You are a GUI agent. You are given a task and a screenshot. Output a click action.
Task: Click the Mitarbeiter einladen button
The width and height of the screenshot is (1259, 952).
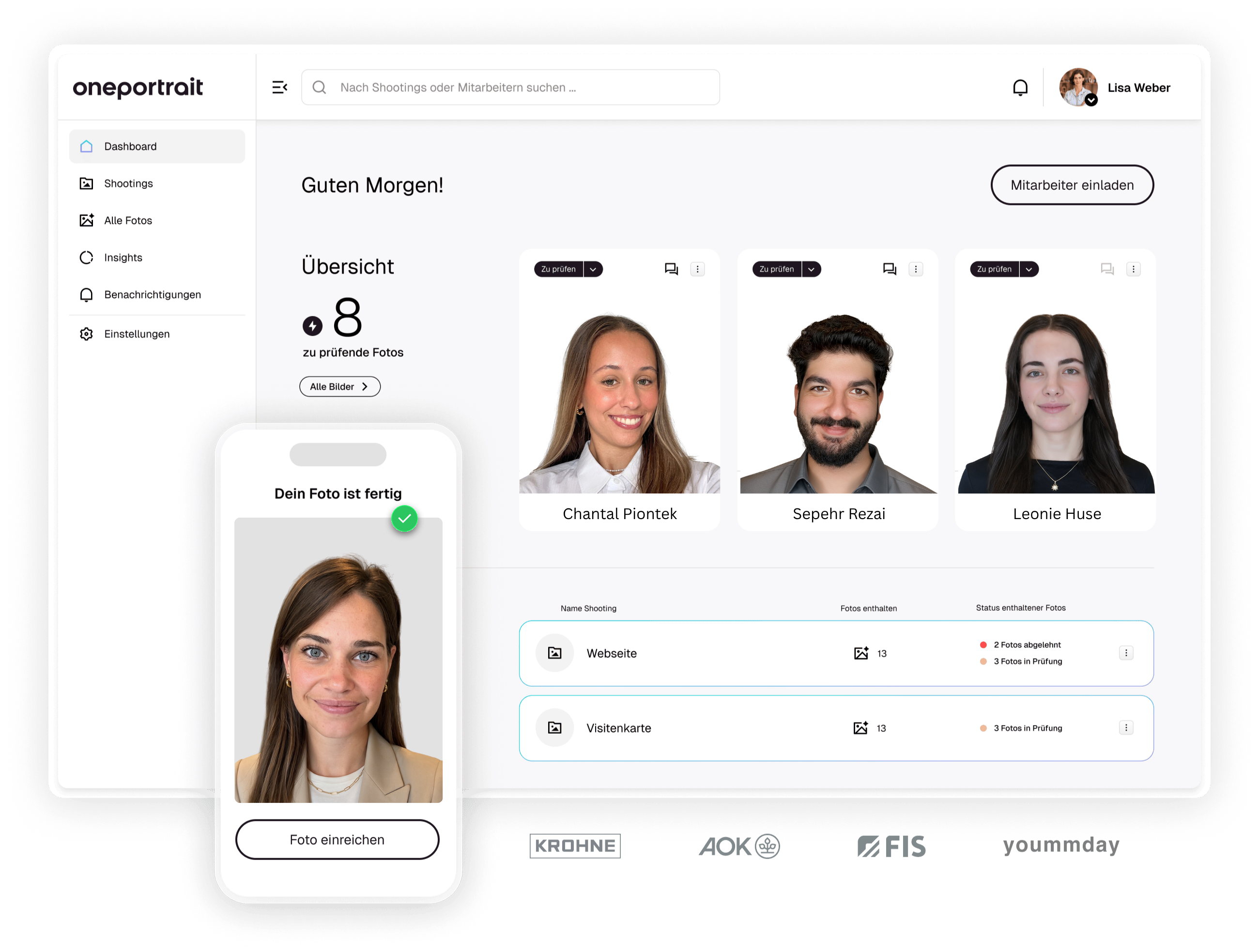(1072, 185)
